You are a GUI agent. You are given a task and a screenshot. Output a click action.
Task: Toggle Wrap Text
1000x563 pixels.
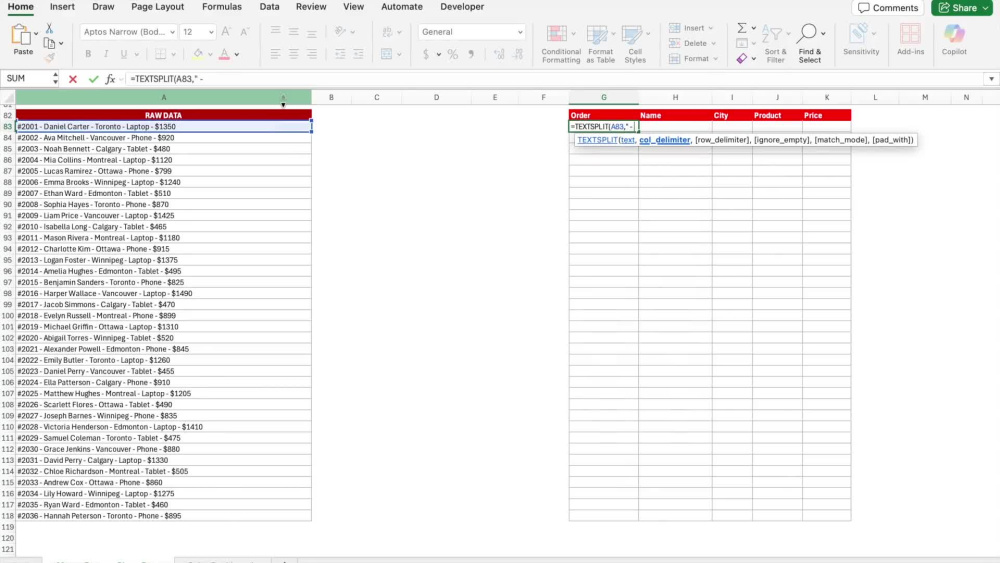[x=387, y=32]
